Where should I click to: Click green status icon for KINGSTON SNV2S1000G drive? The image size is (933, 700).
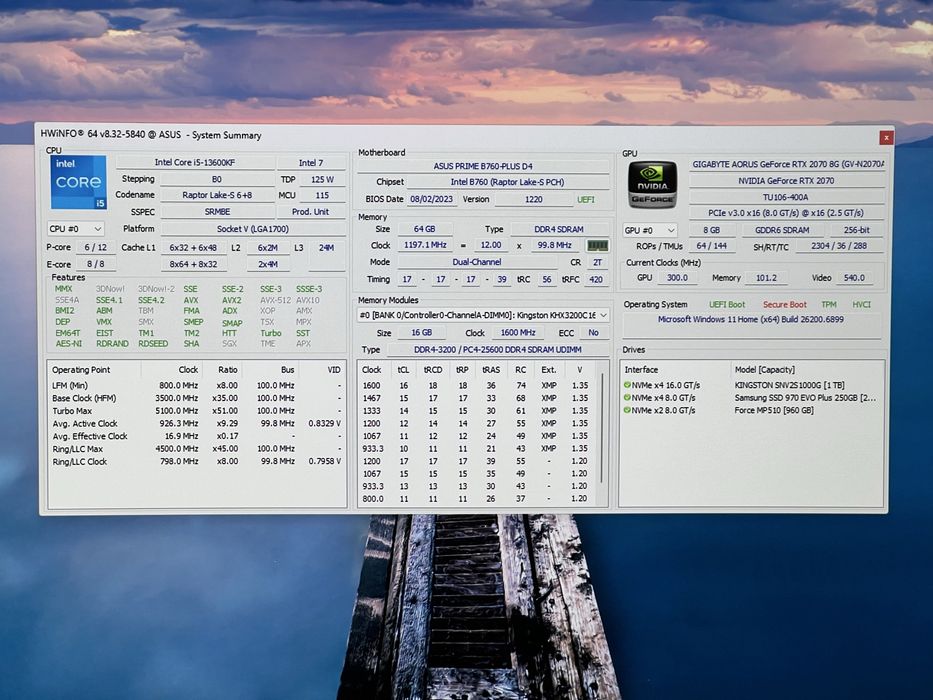[x=627, y=385]
